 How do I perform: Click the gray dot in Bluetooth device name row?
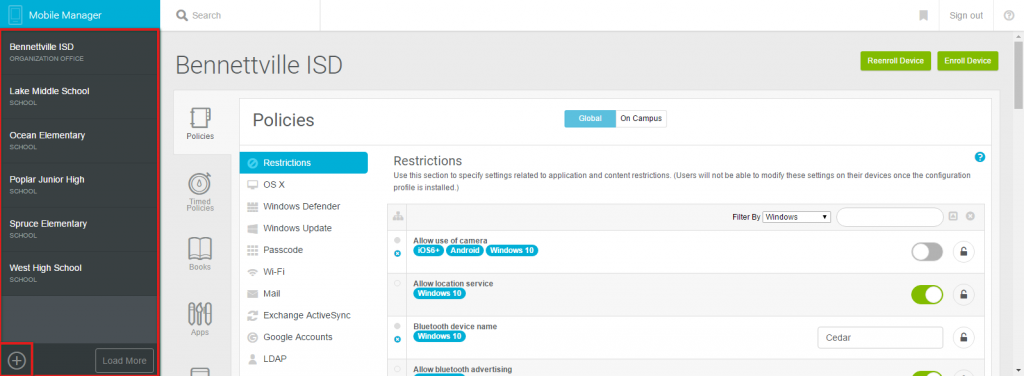398,326
